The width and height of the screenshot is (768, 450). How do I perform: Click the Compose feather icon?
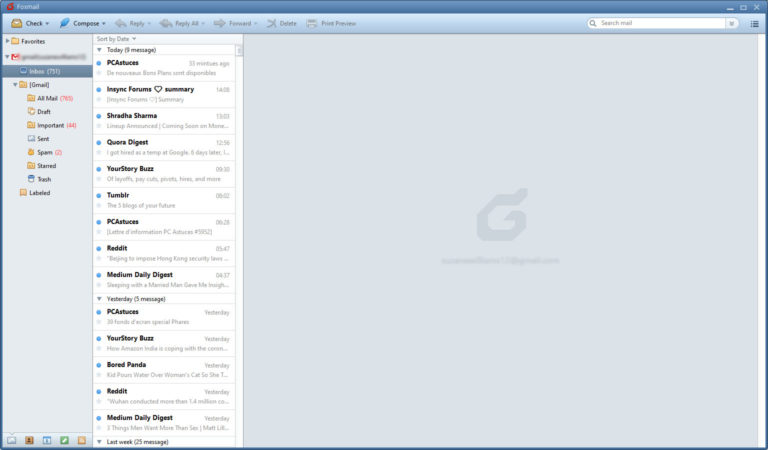pyautogui.click(x=64, y=23)
